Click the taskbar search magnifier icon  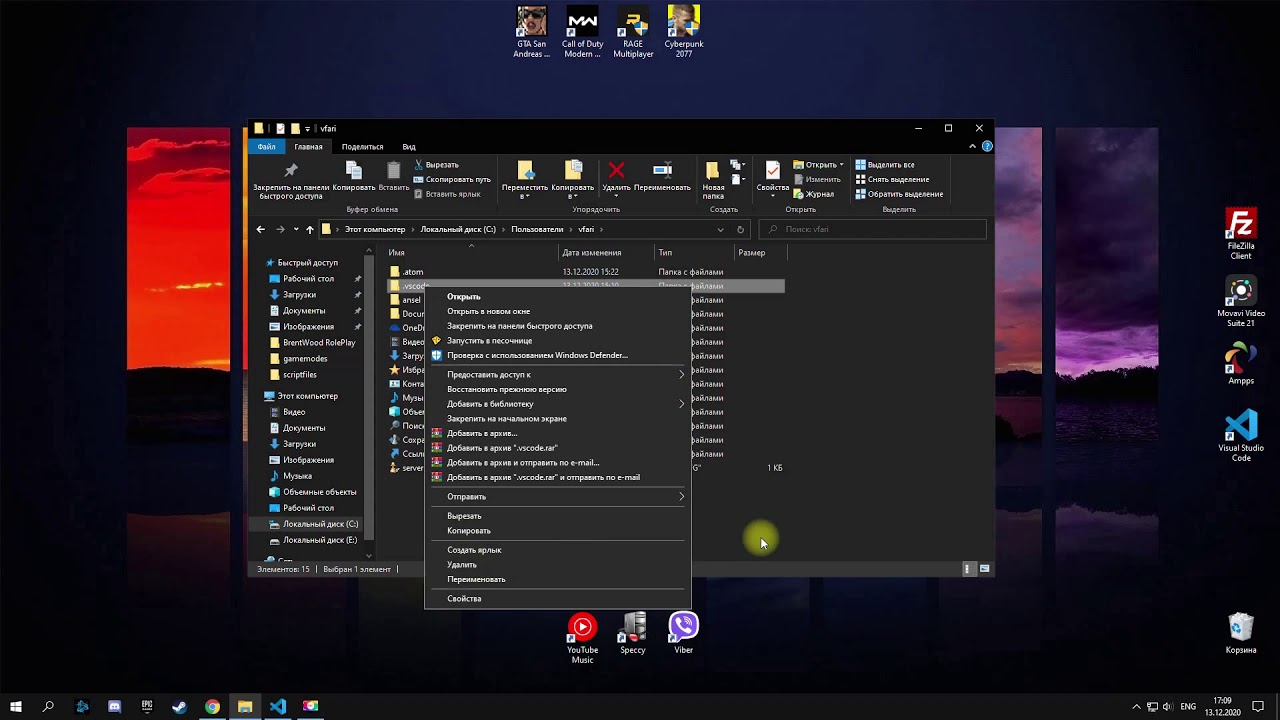pyautogui.click(x=48, y=706)
